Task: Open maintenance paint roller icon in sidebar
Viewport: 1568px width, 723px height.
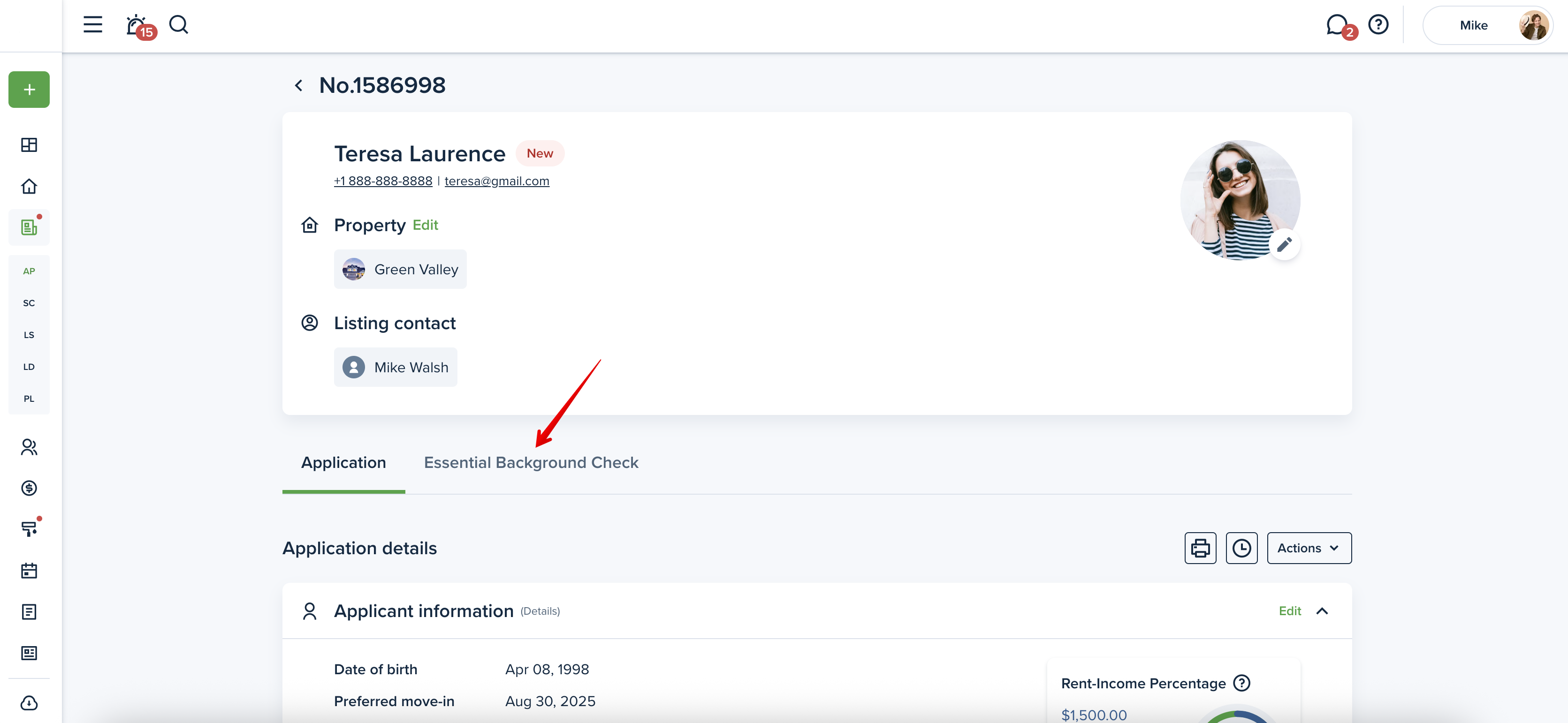Action: pyautogui.click(x=29, y=528)
